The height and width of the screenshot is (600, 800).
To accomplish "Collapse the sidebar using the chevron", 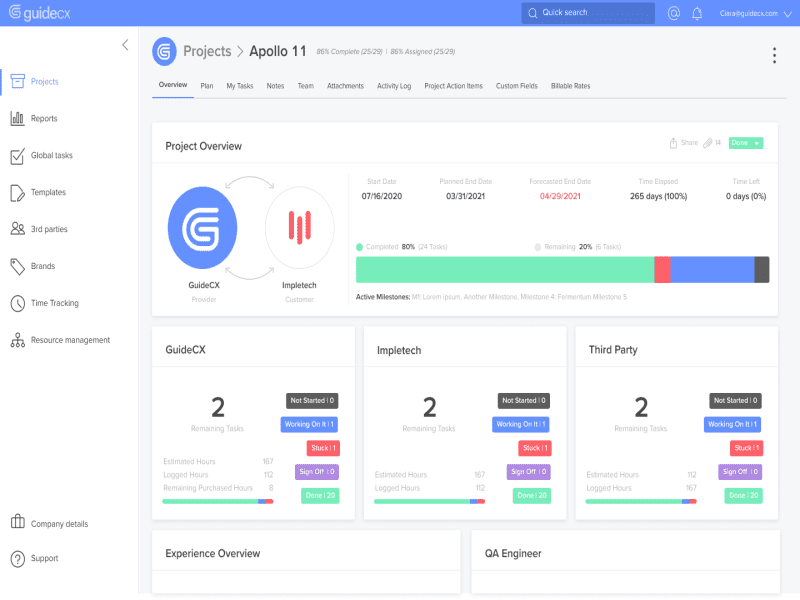I will [124, 44].
